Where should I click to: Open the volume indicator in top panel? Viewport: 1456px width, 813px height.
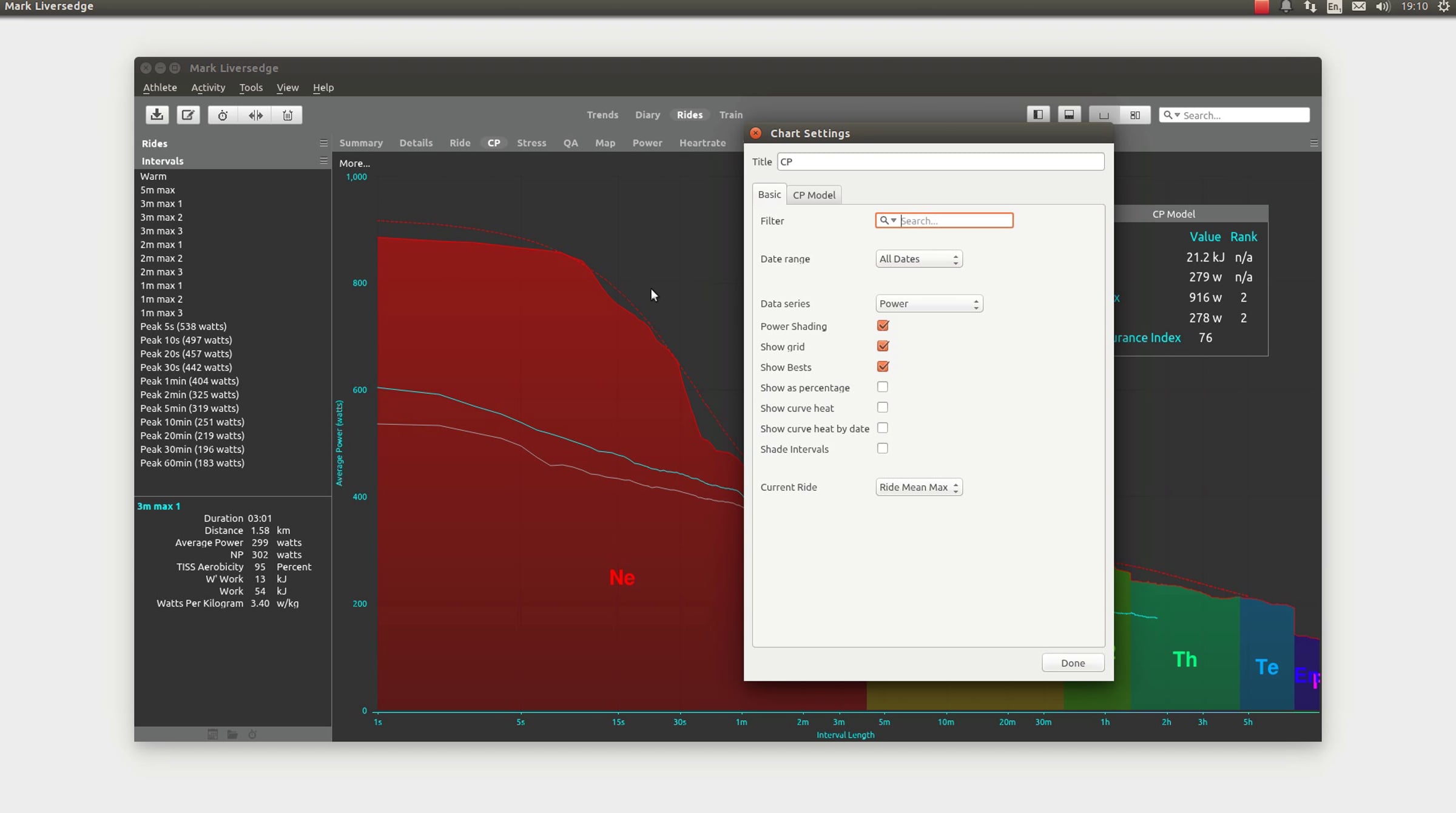click(1383, 7)
